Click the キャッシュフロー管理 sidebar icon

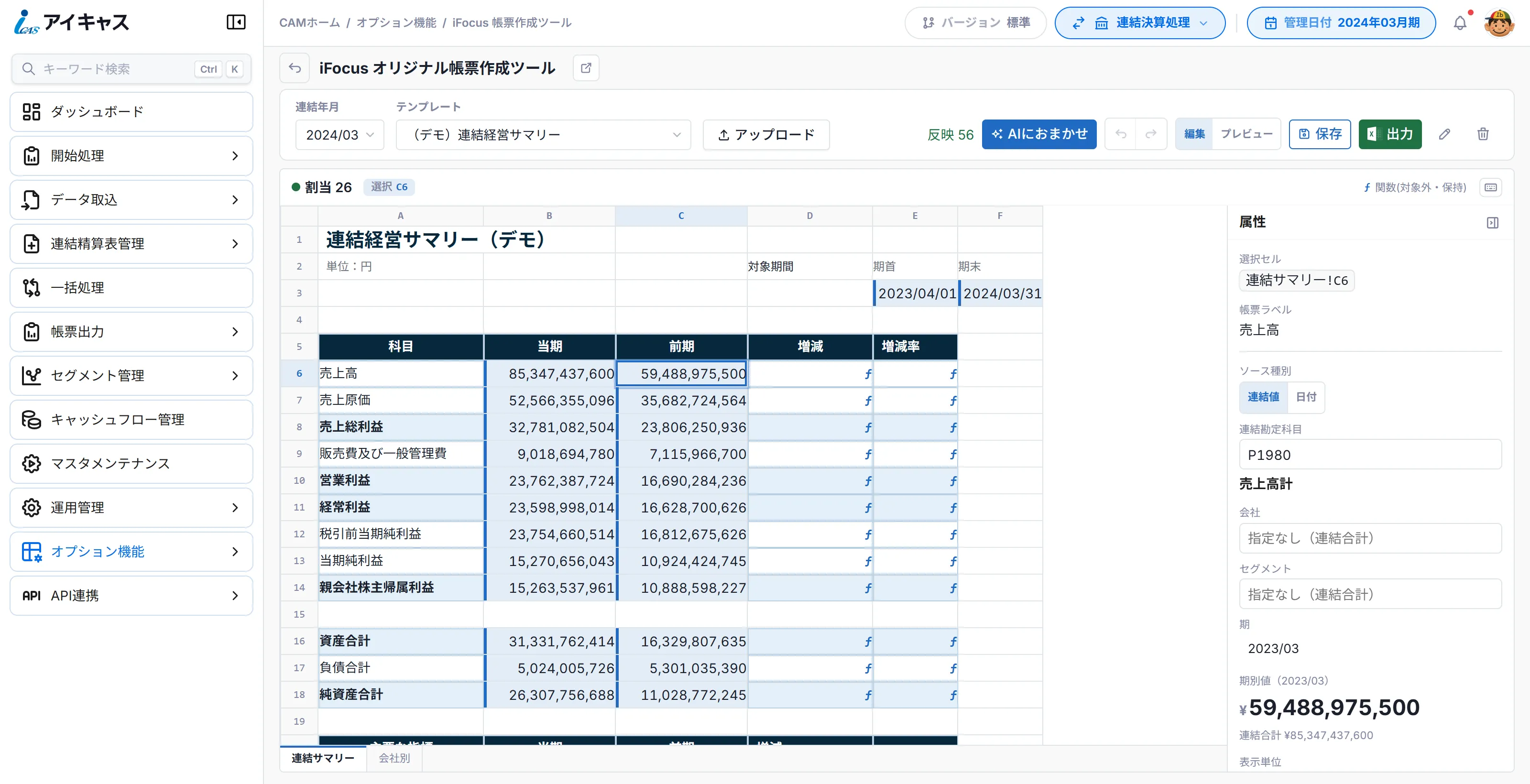(32, 419)
